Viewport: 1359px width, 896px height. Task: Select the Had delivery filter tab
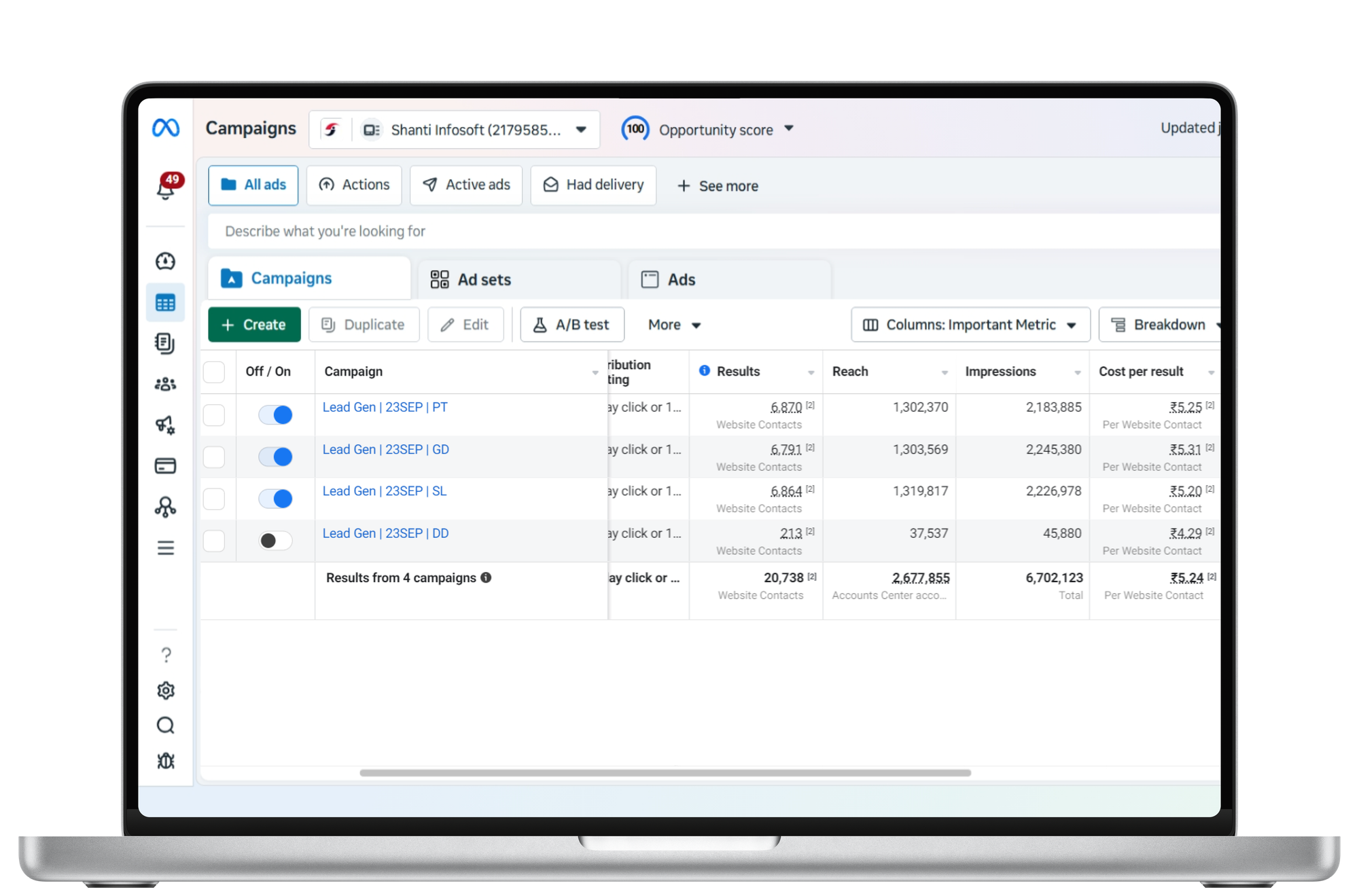(x=594, y=185)
